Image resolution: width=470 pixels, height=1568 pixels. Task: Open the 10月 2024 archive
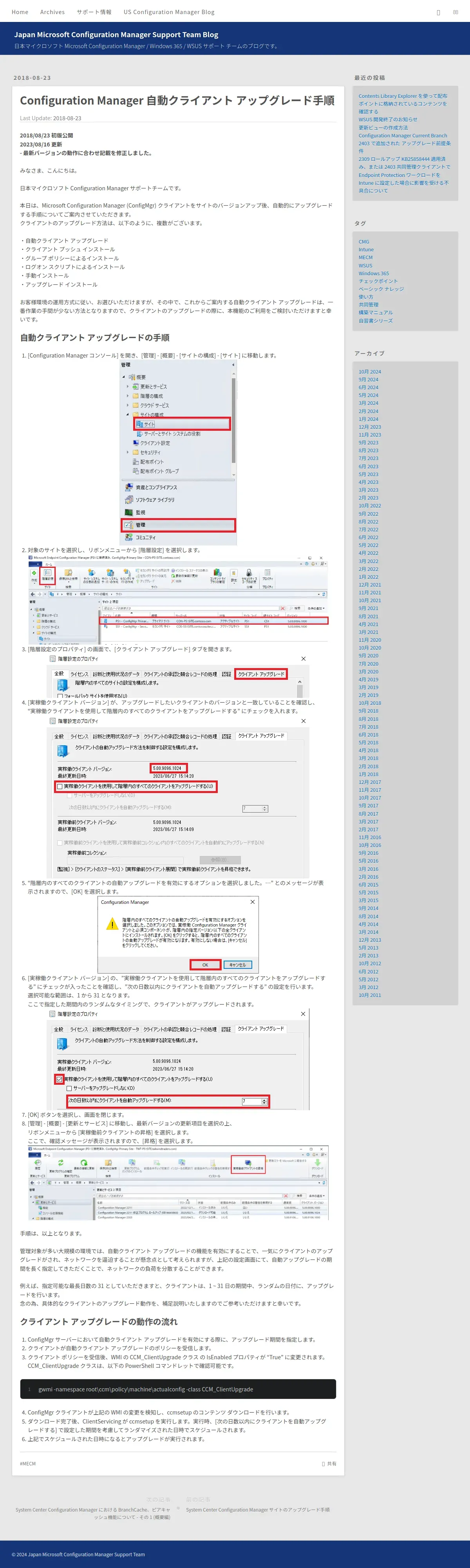pyautogui.click(x=370, y=372)
